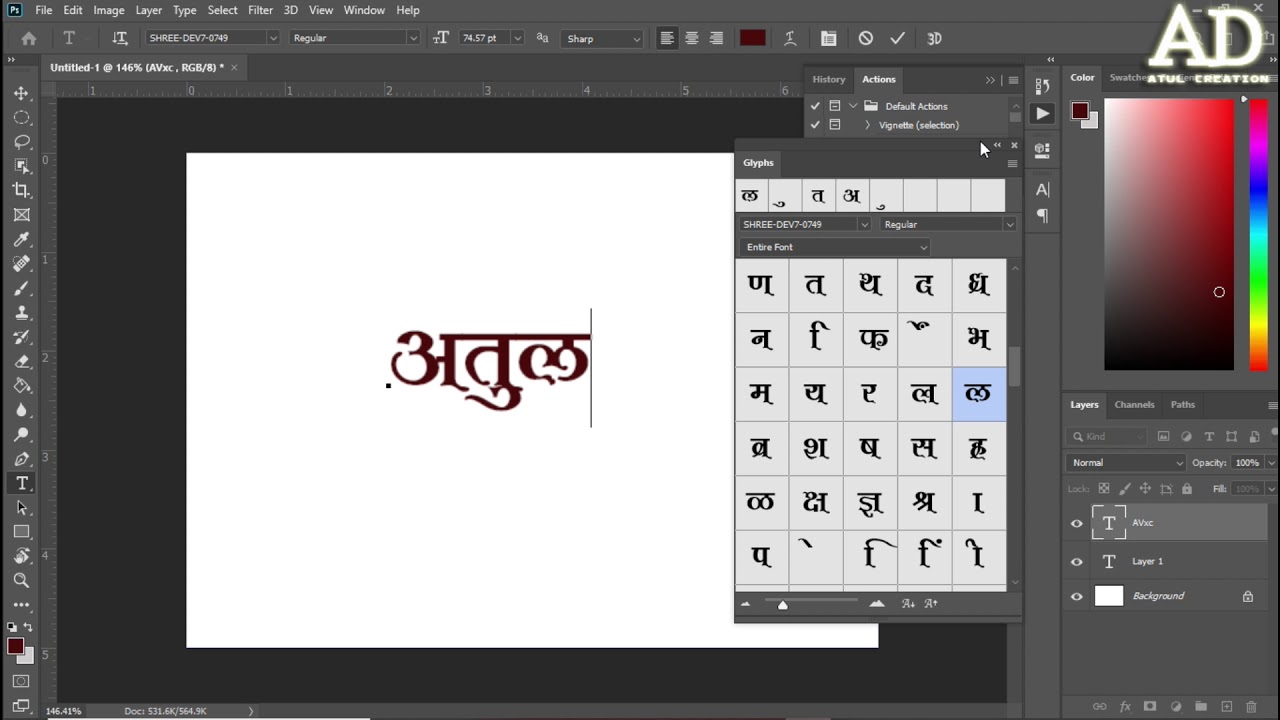Click add layer style fx button
This screenshot has height=720, width=1280.
pyautogui.click(x=1125, y=706)
